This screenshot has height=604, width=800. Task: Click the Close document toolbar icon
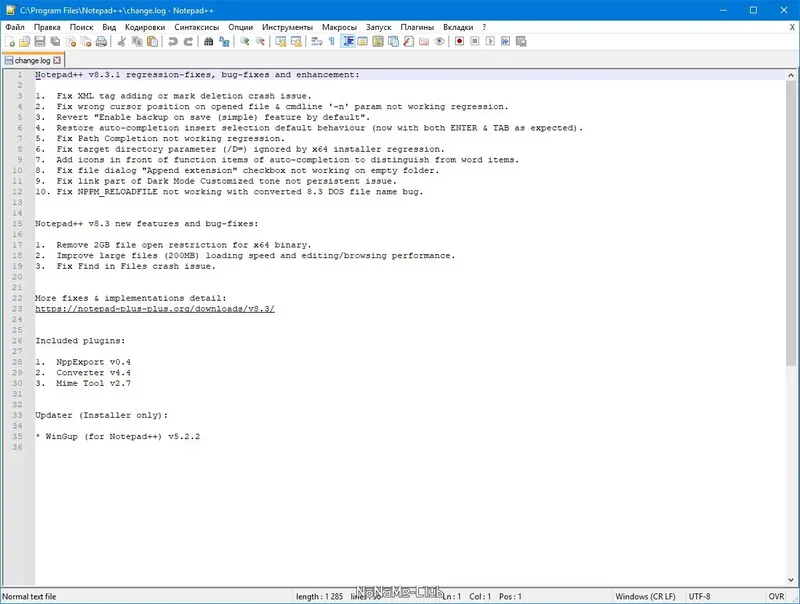(x=71, y=42)
